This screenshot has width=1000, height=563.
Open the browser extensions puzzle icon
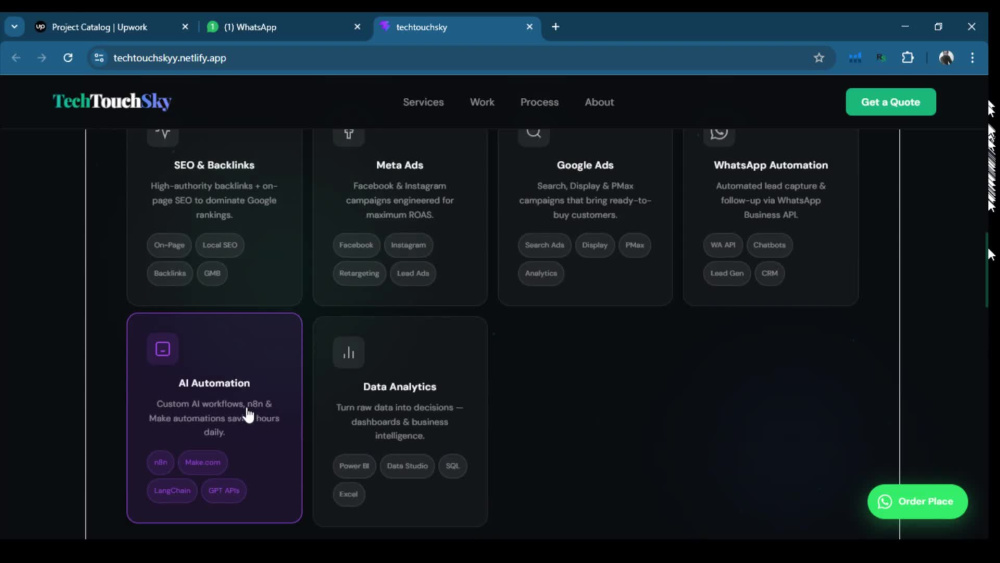tap(908, 58)
